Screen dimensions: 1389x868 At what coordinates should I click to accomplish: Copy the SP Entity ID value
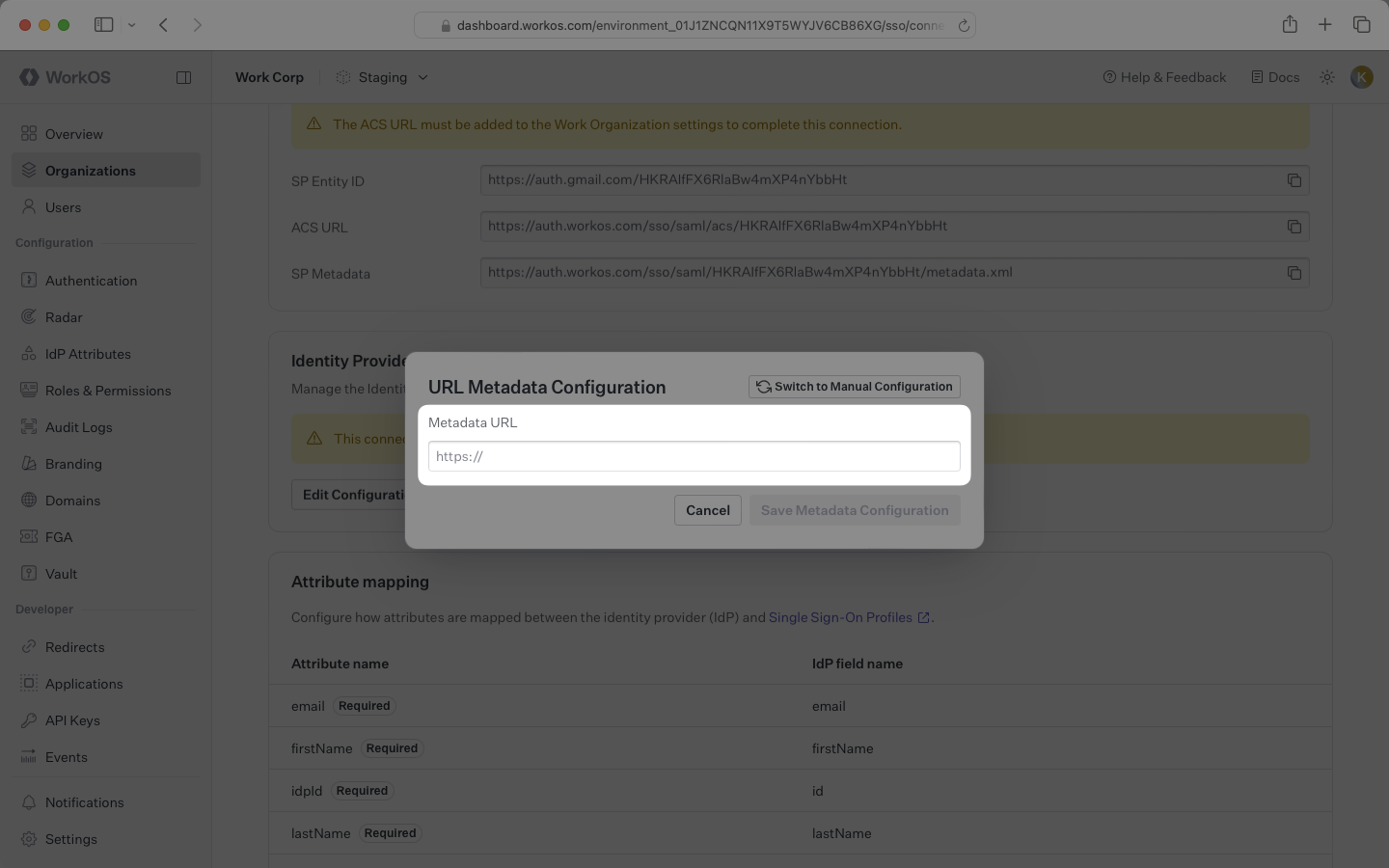pyautogui.click(x=1294, y=180)
